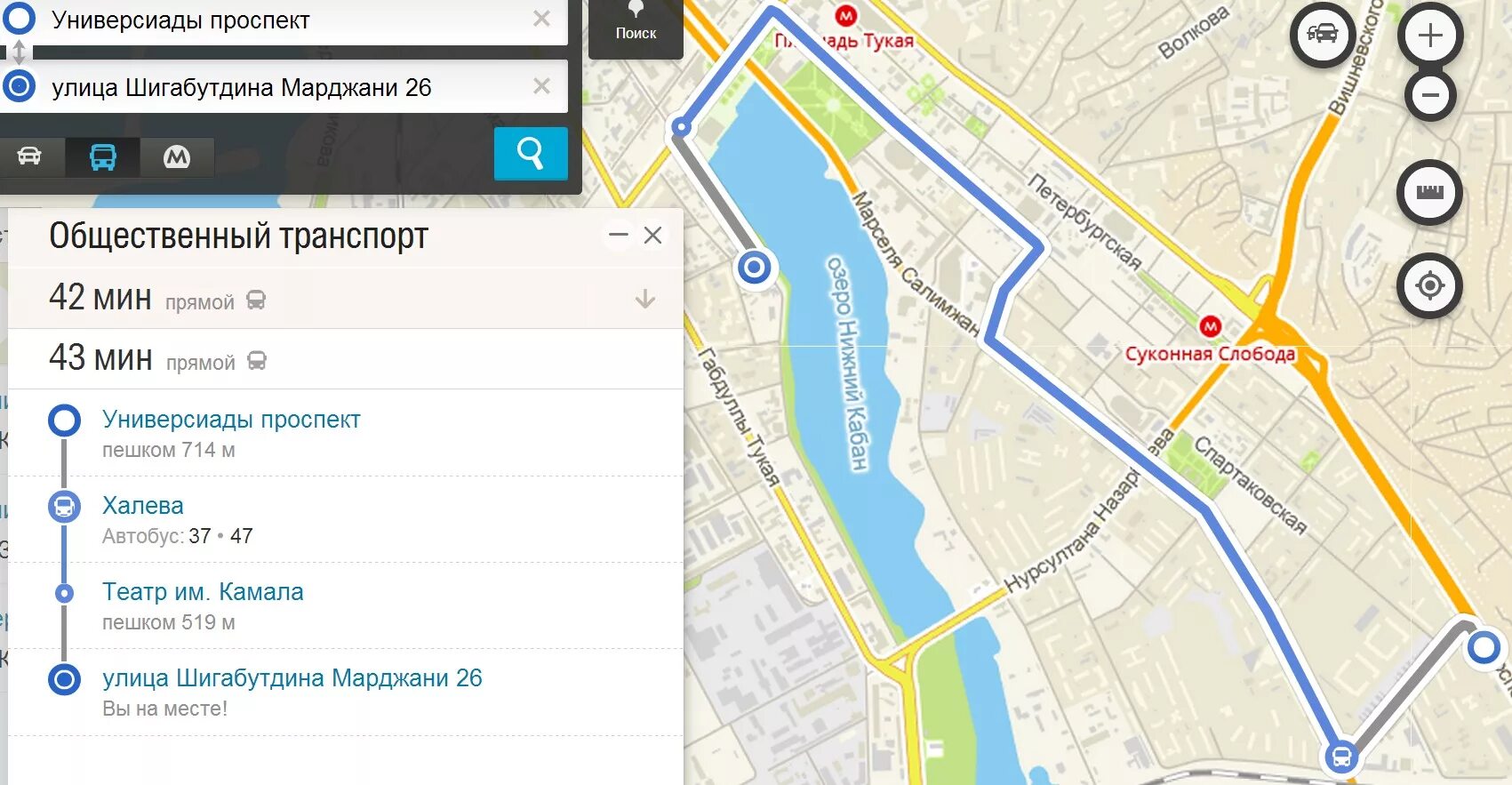Select the car route mode tab
Viewport: 1512px width, 785px height.
[30, 157]
